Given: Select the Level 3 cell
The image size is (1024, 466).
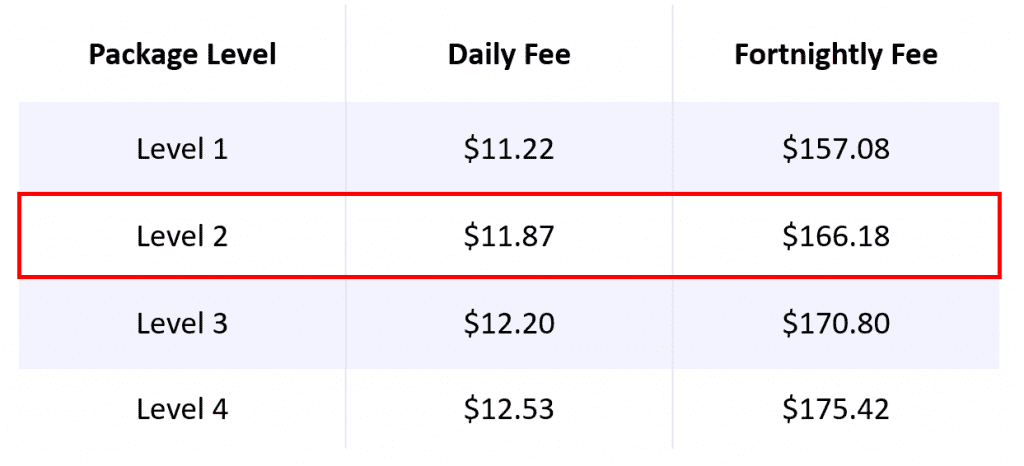Looking at the screenshot, I should click(182, 323).
